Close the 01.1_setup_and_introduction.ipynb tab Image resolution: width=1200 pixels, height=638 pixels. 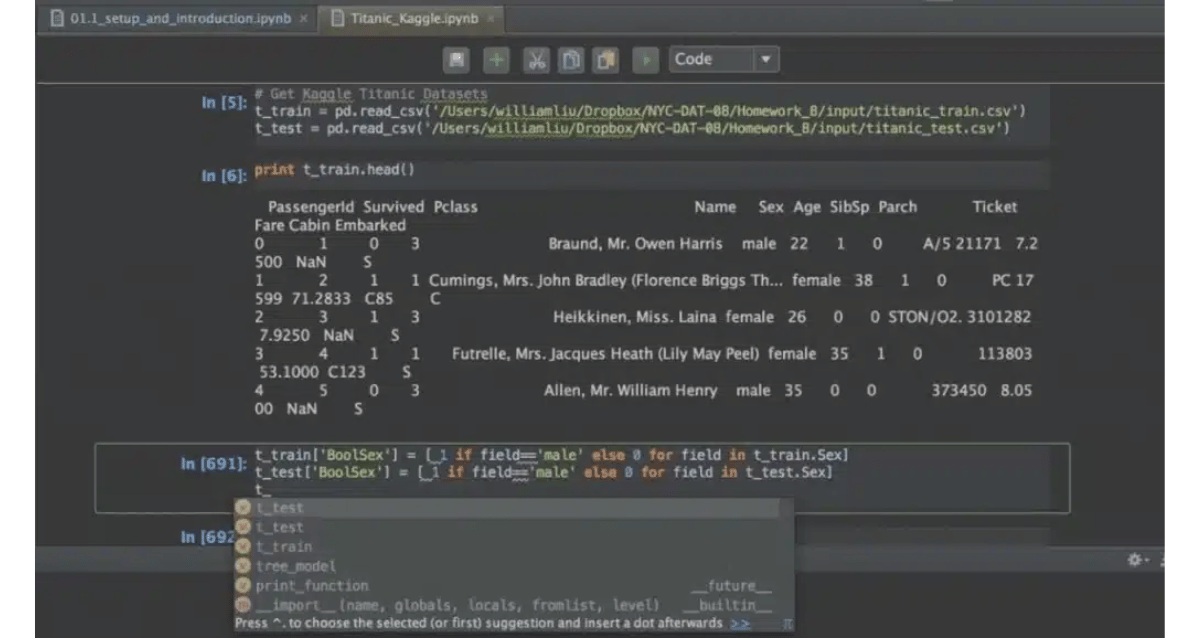tap(303, 18)
